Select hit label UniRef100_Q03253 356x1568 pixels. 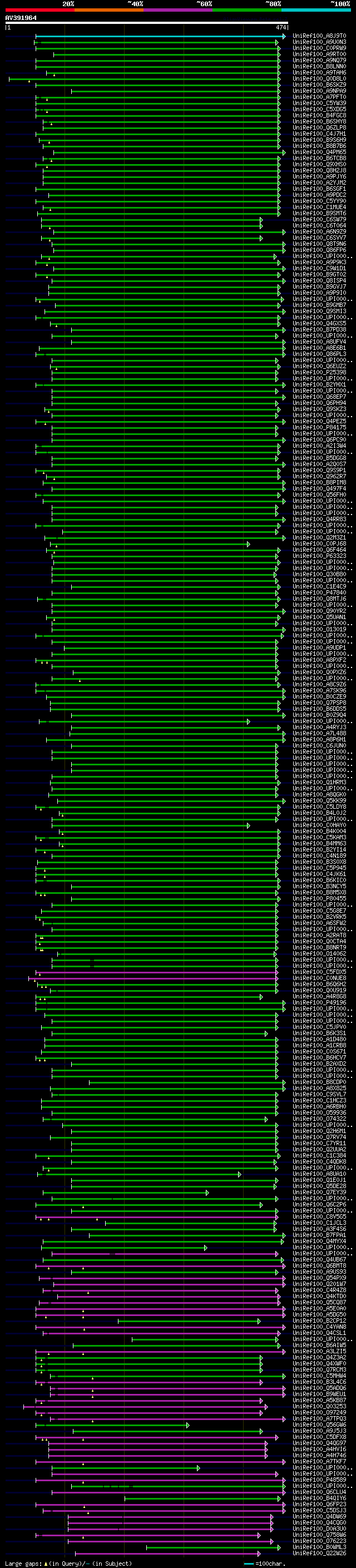pos(319,1406)
